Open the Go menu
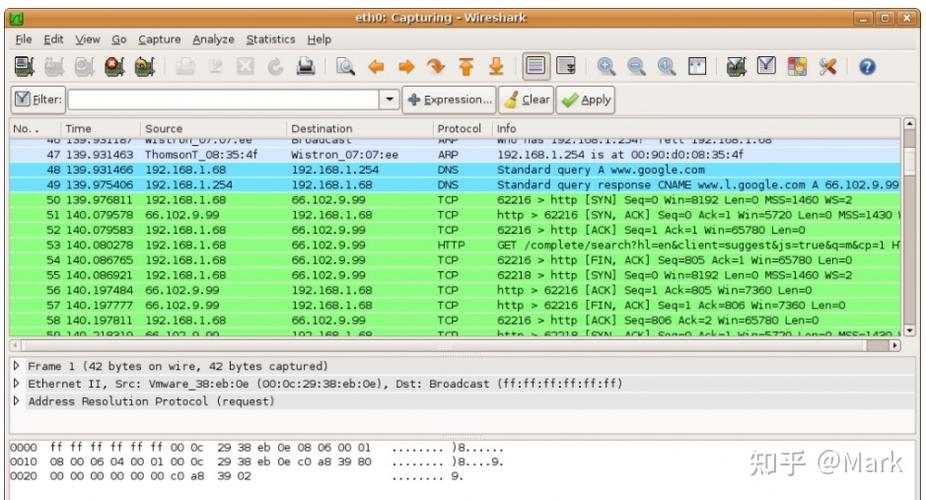Image resolution: width=926 pixels, height=500 pixels. (x=119, y=40)
